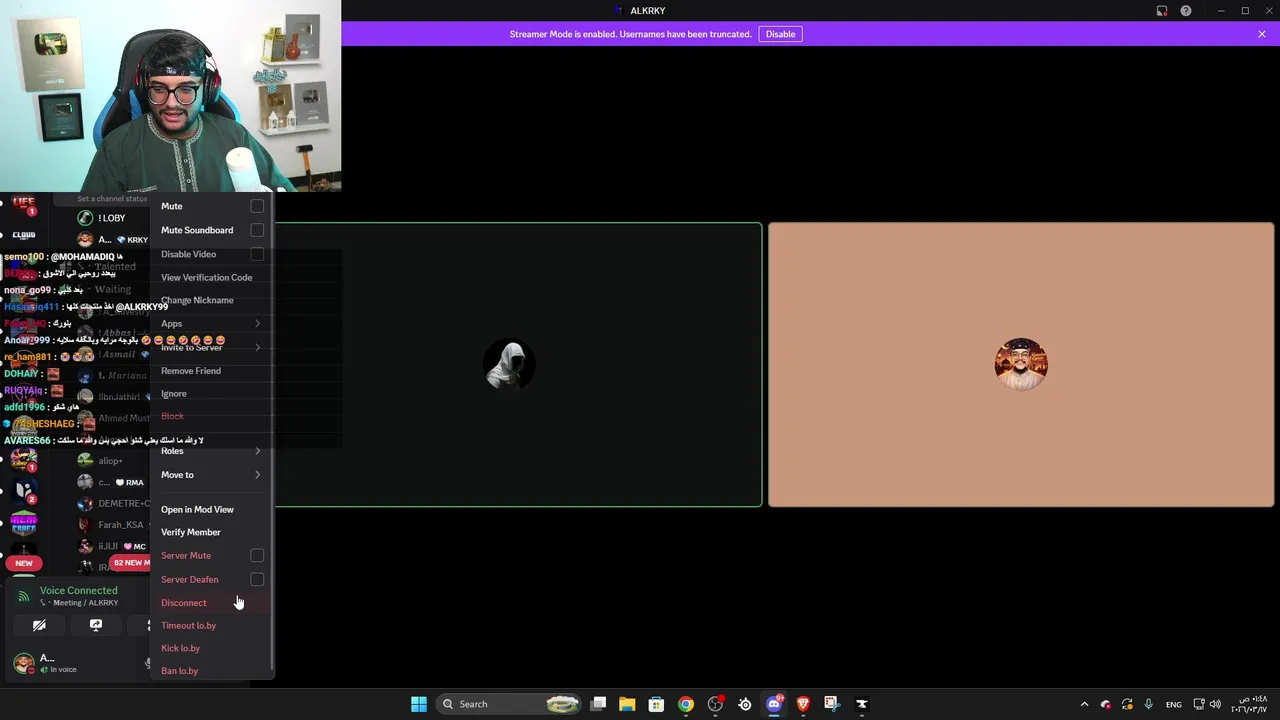Show hidden system tray icons

click(x=1084, y=704)
